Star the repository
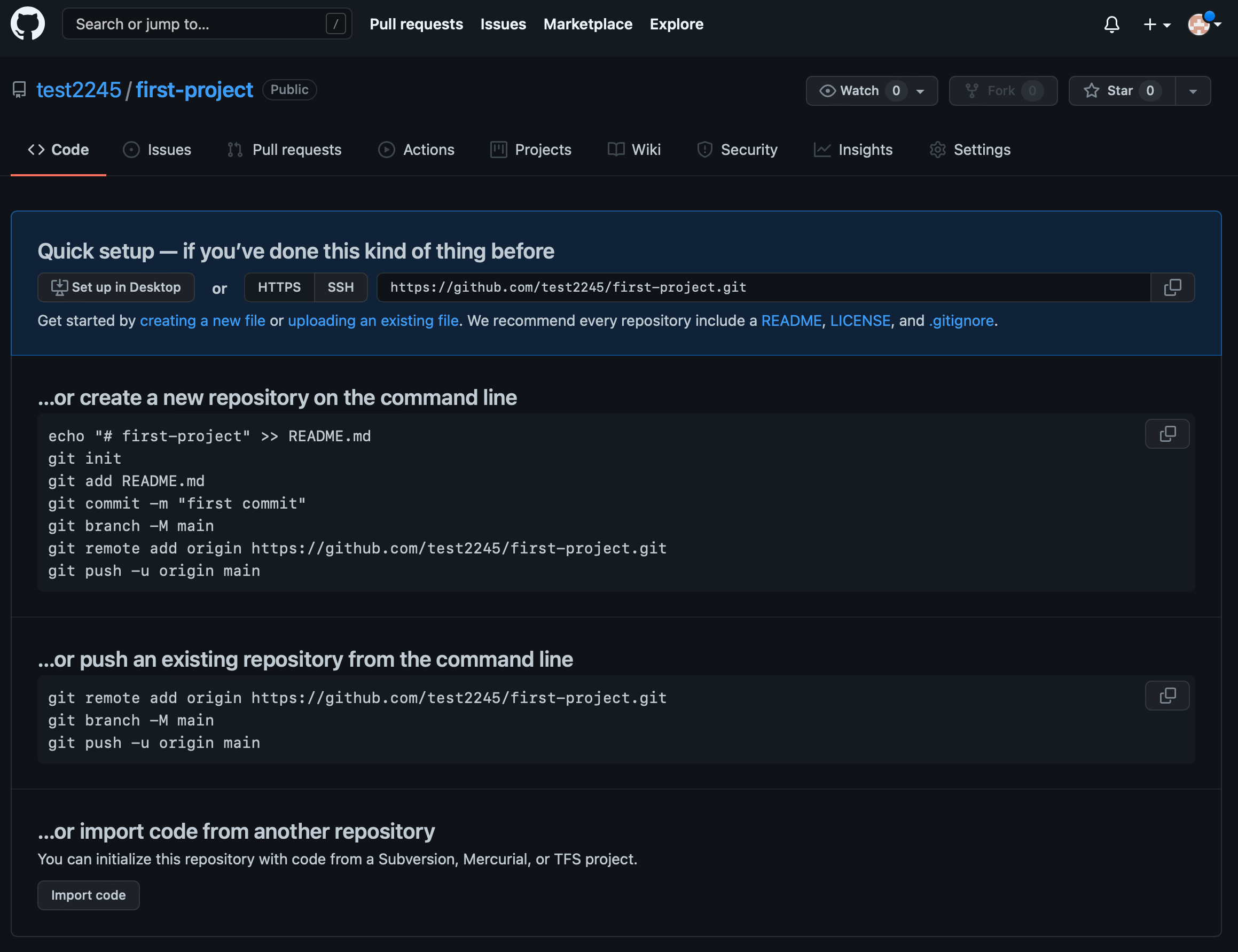1238x952 pixels. tap(1122, 91)
